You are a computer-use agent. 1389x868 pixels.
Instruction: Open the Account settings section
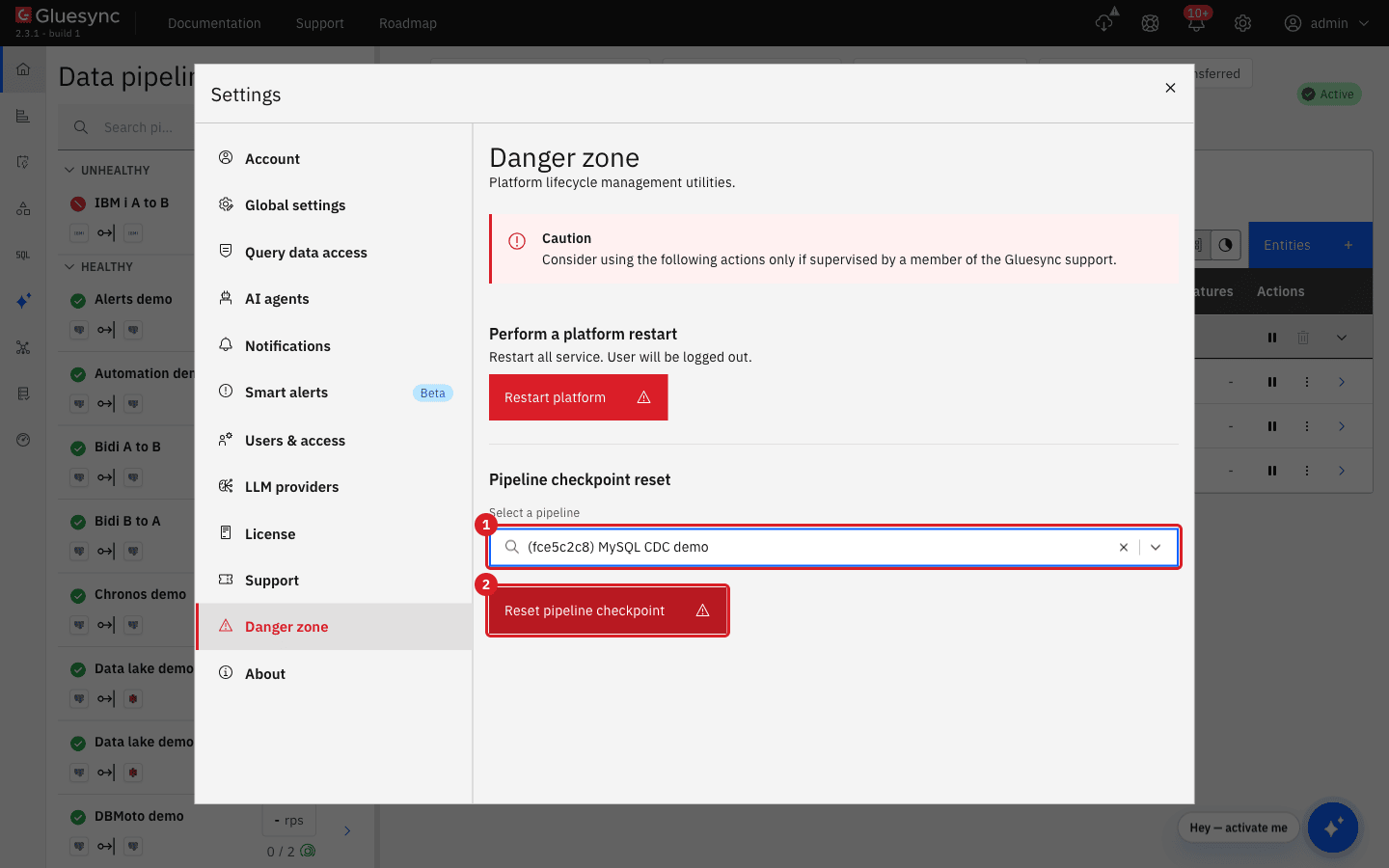tap(334, 159)
